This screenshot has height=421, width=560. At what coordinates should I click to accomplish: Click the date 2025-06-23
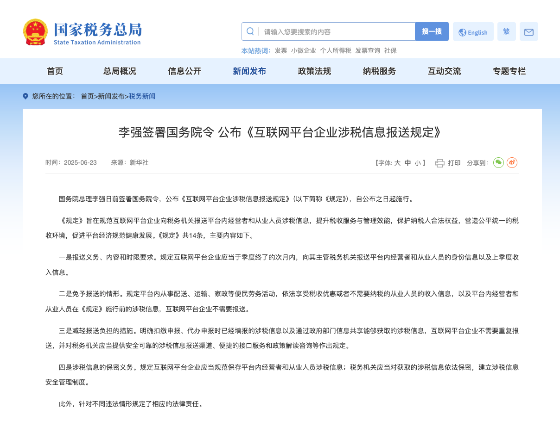click(x=80, y=162)
